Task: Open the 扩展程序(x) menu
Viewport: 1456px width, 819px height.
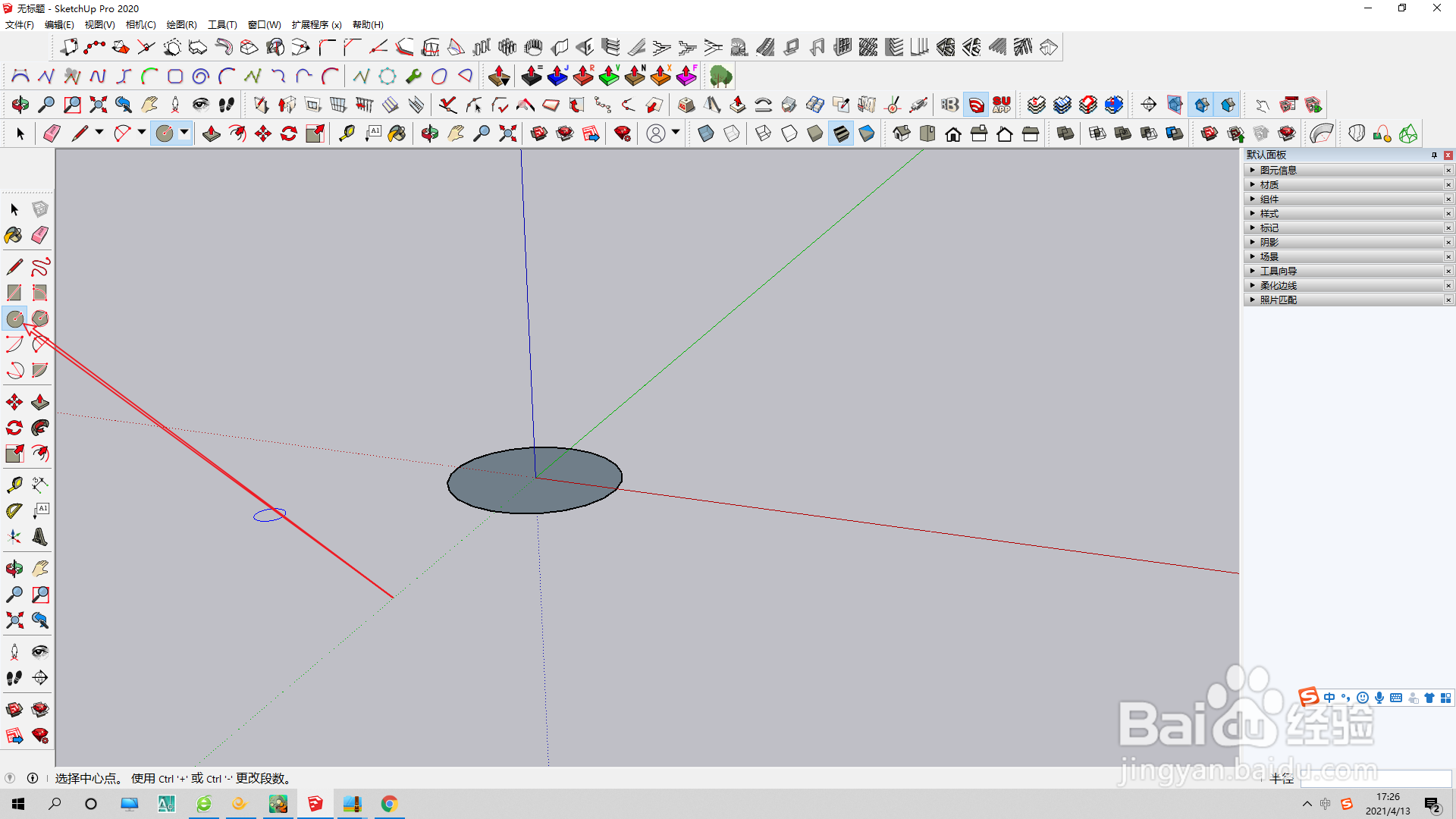Action: pos(316,25)
